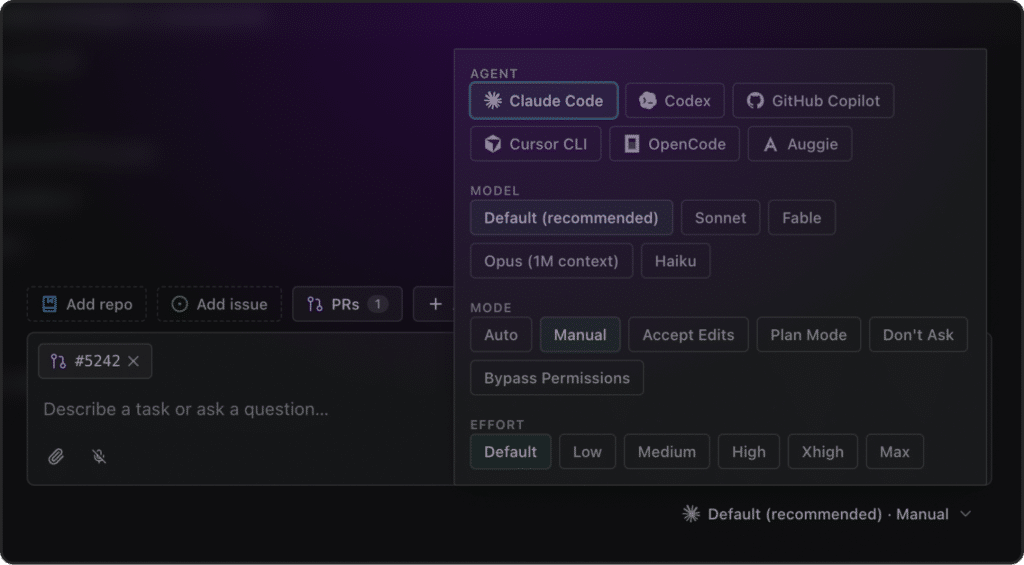Set mode to Manual

580,334
